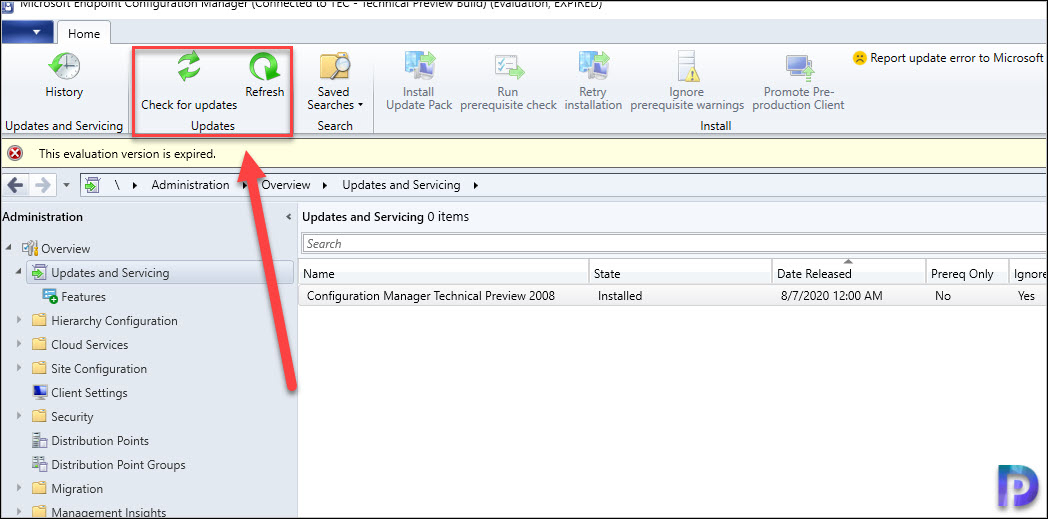This screenshot has width=1048, height=519.
Task: Click Overview in the breadcrumb path
Action: [x=286, y=185]
